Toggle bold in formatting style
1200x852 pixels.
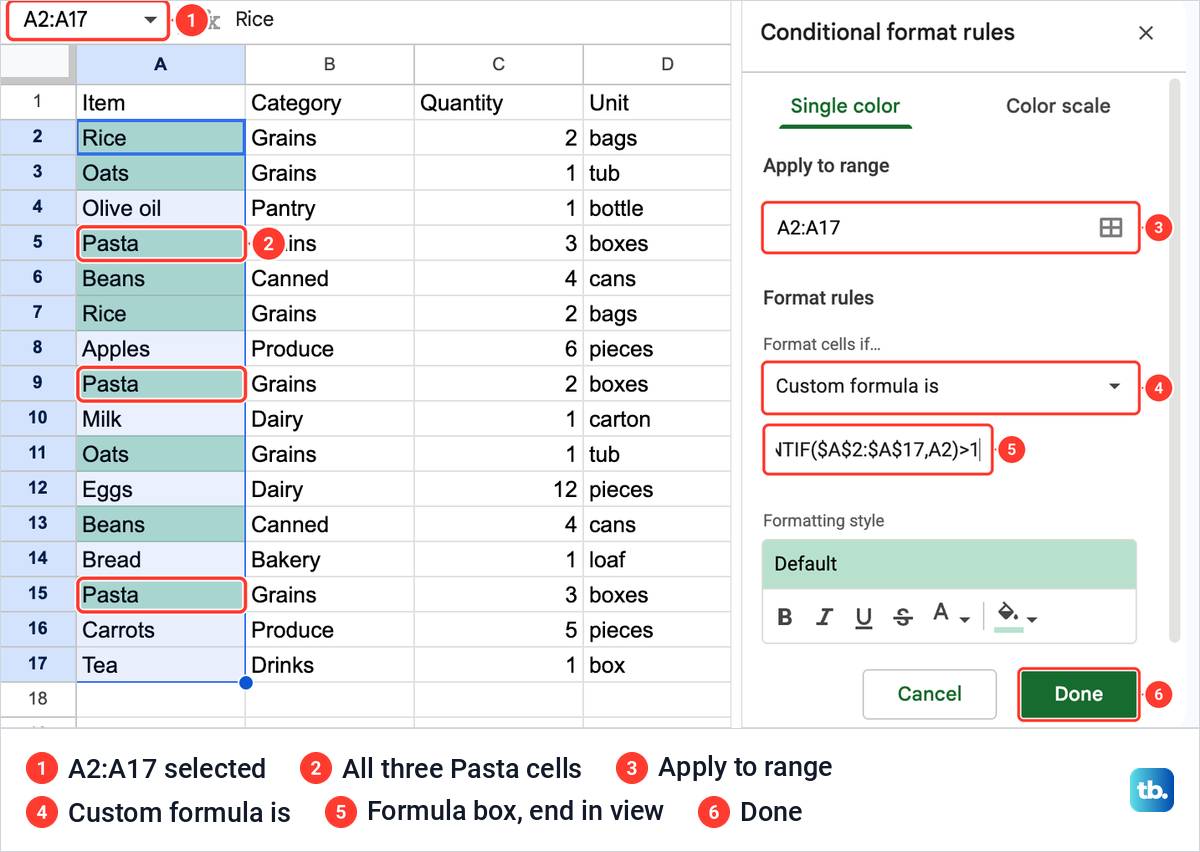coord(785,617)
